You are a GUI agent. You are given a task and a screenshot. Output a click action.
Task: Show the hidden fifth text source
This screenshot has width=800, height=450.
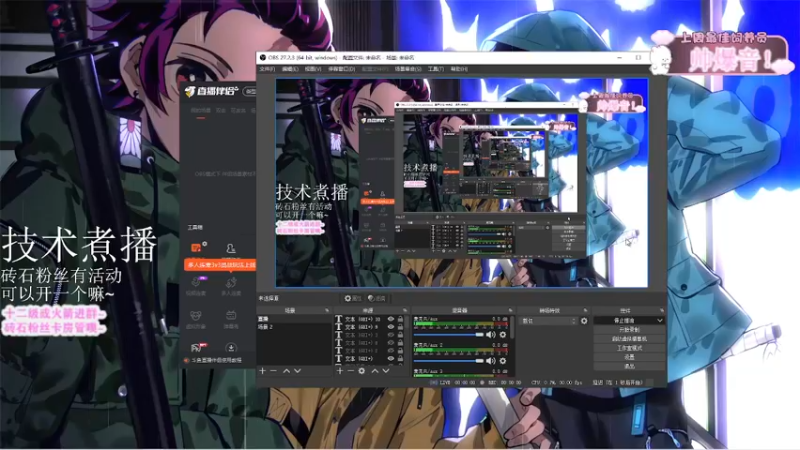coord(391,351)
